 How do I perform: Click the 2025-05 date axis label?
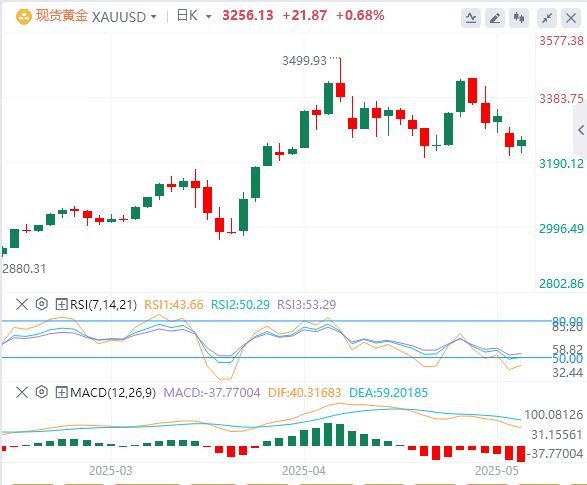pyautogui.click(x=497, y=471)
